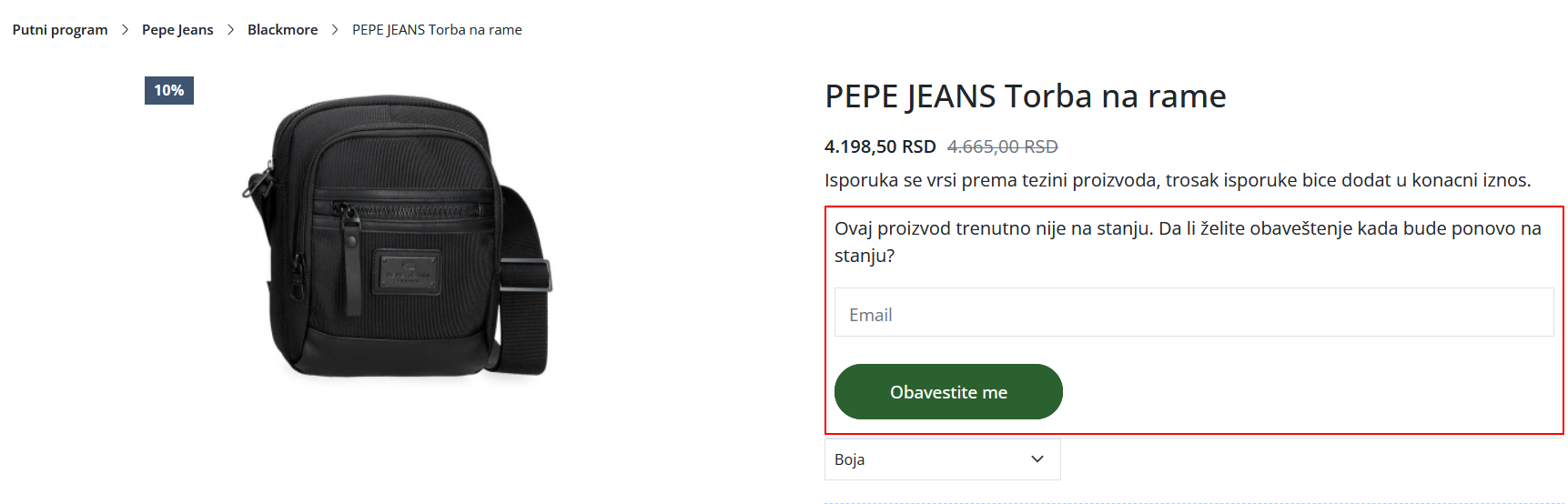Click the Obavestite me button
1568x504 pixels.
click(x=948, y=392)
